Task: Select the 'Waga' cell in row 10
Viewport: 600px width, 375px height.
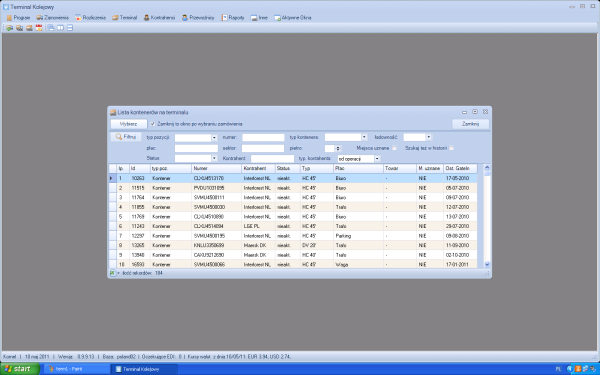Action: 358,264
